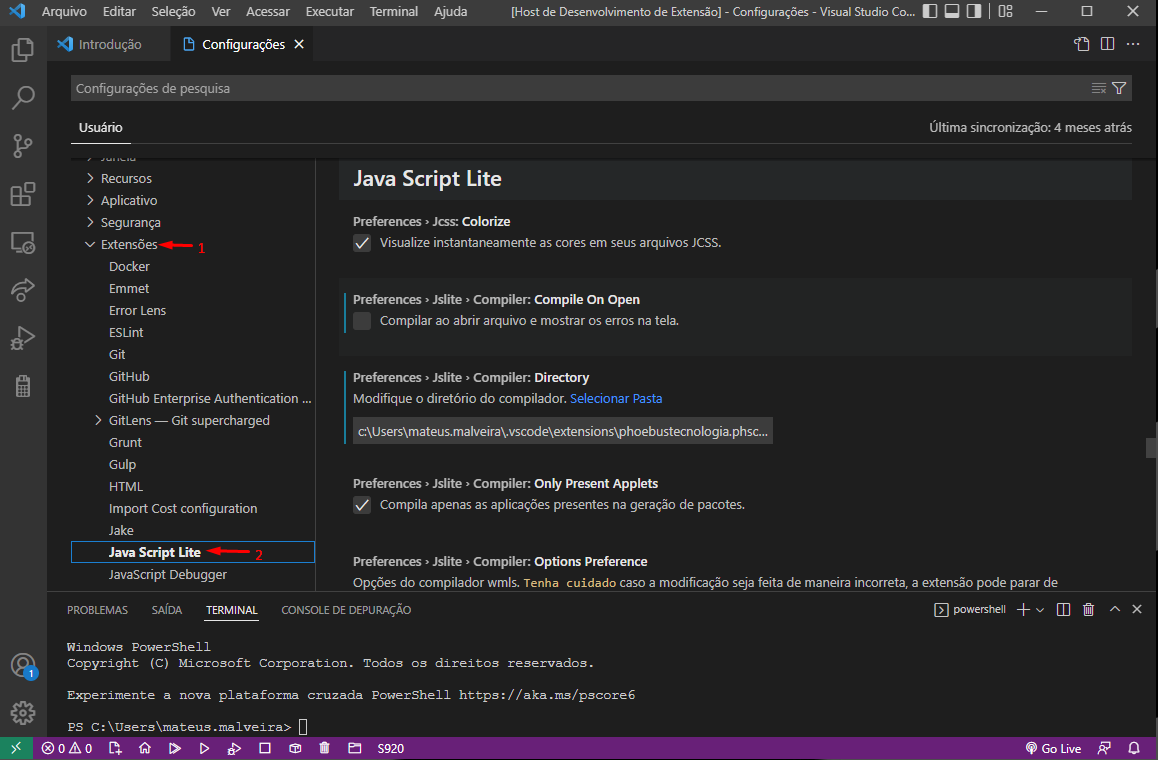Viewport: 1158px width, 760px height.
Task: Enable Compile On Open checkbox
Action: coord(361,320)
